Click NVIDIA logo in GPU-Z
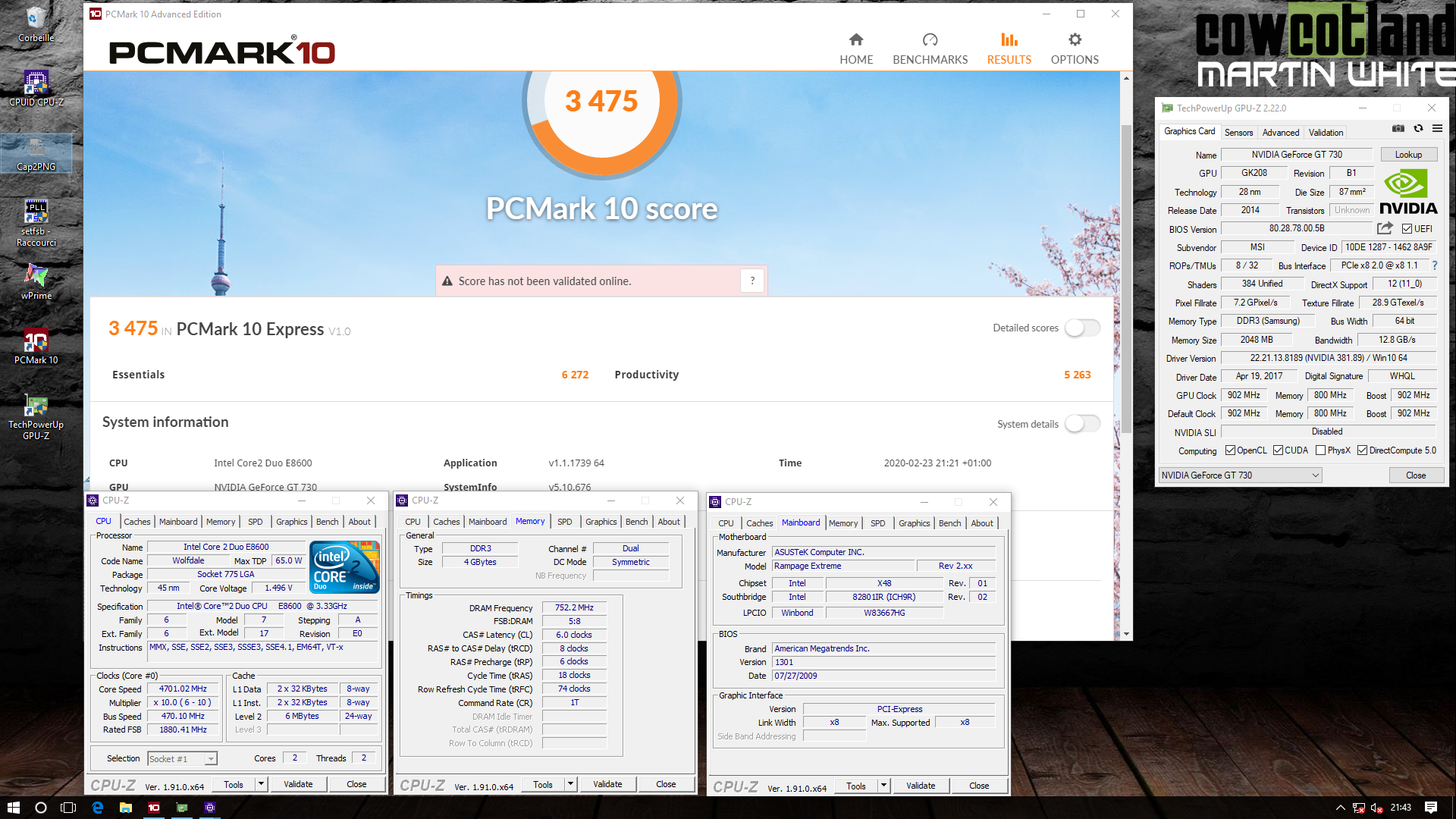 pyautogui.click(x=1407, y=192)
